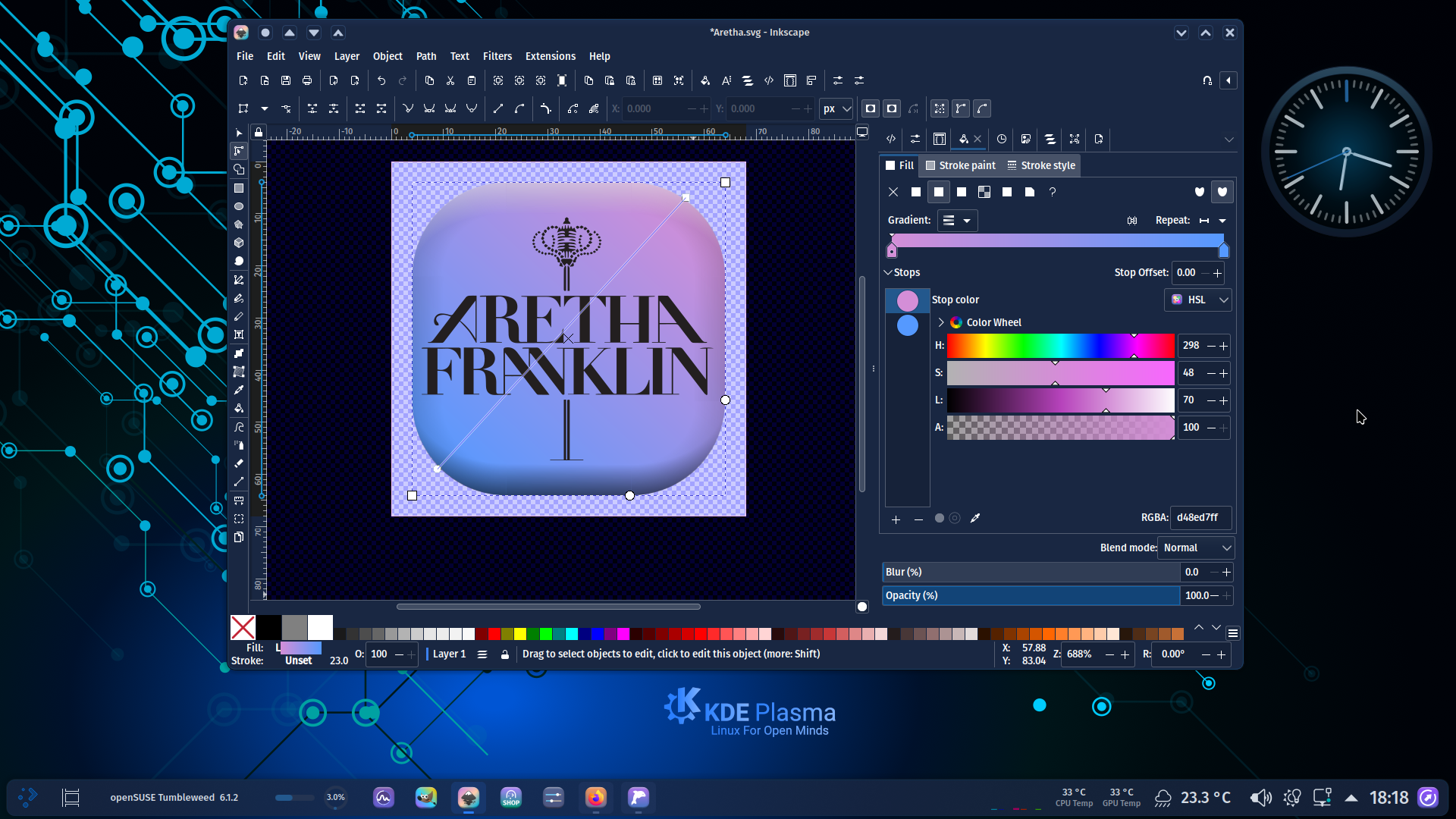Select the Text tool in toolbox
1456x819 pixels.
point(239,334)
